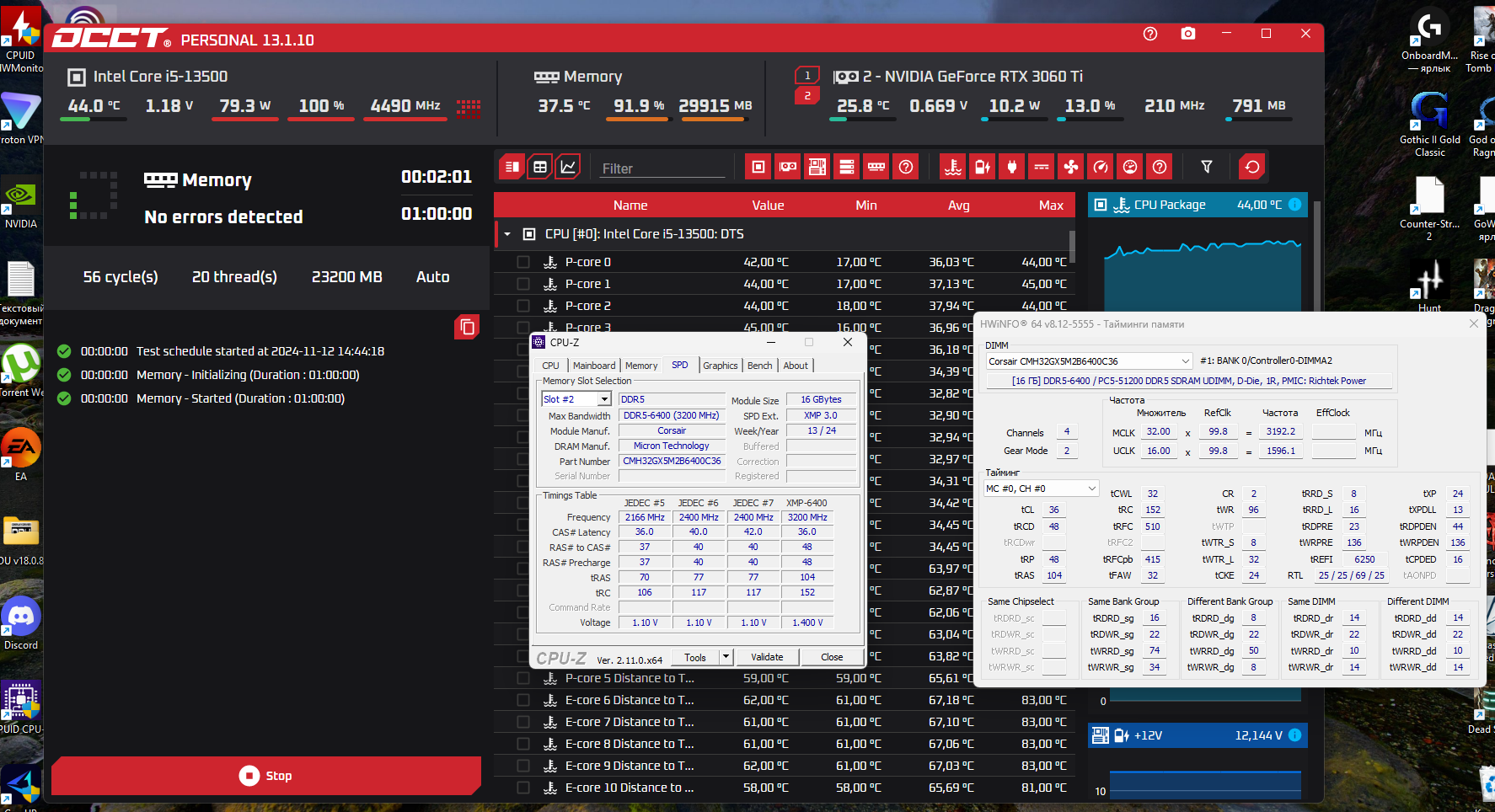This screenshot has width=1495, height=812.
Task: Switch to the Bench tab in CPU-Z
Action: 760,366
